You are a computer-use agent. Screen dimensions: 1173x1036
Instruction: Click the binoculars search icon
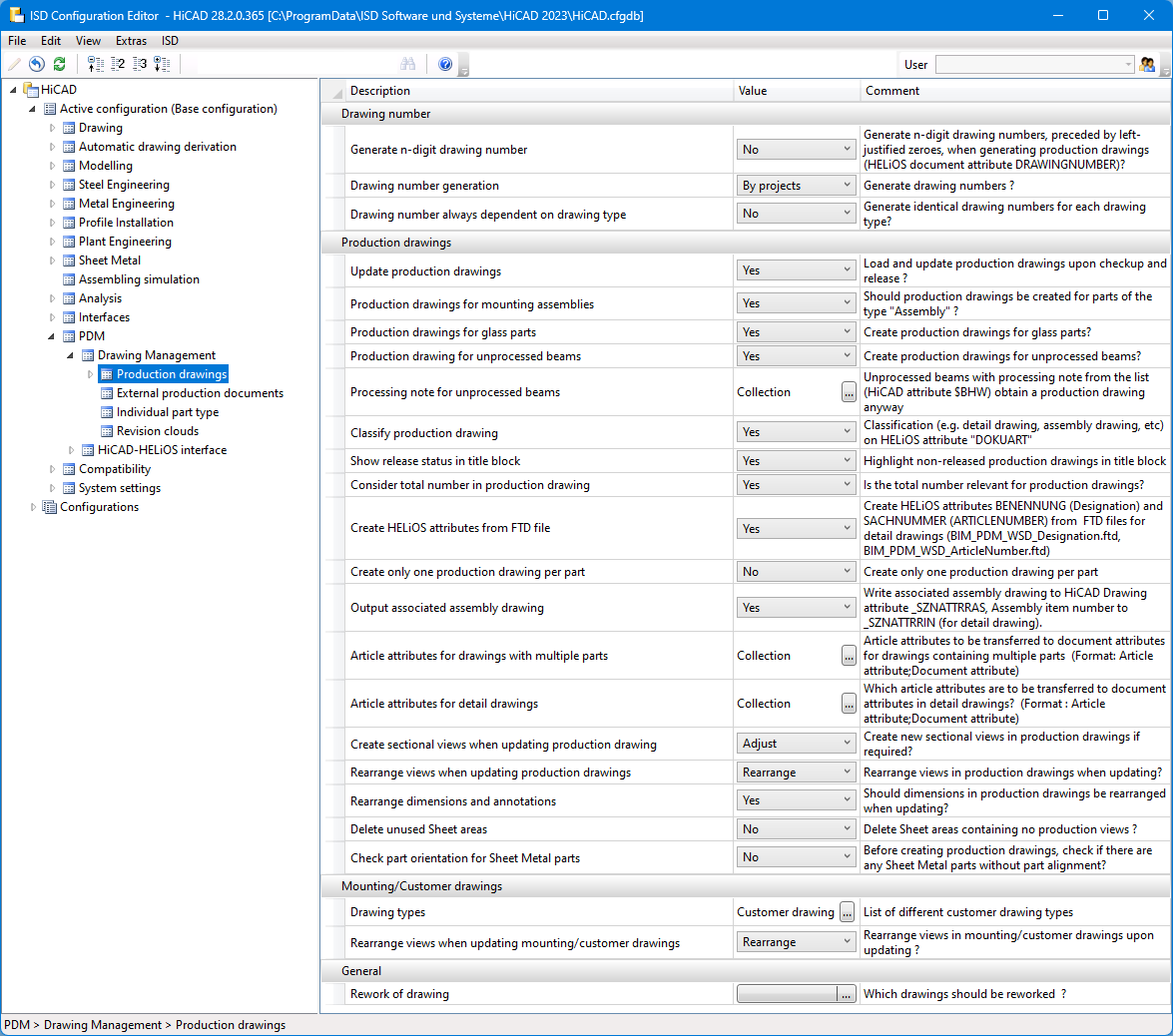(x=407, y=64)
